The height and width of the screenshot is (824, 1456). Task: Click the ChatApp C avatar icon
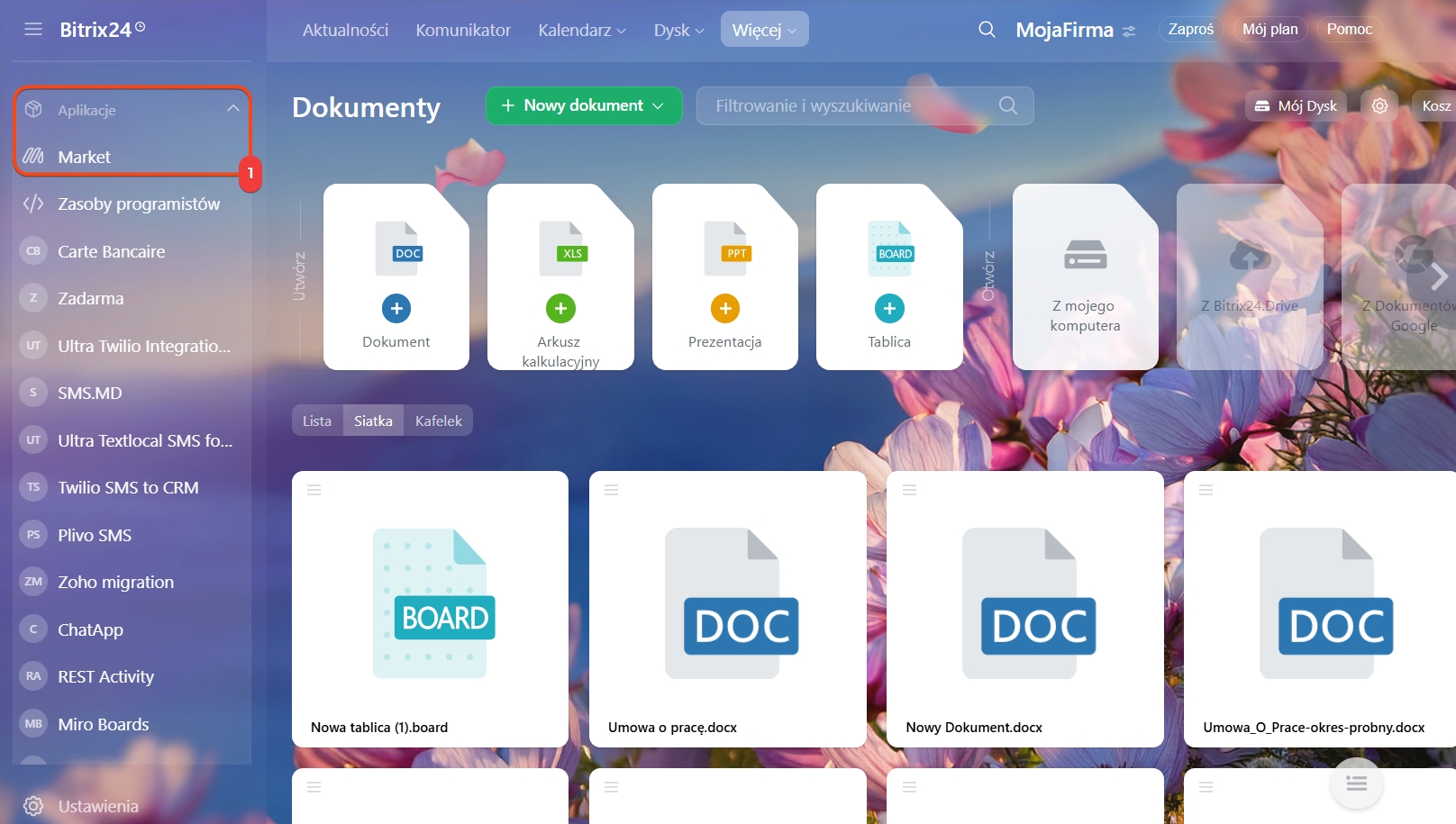click(x=33, y=629)
